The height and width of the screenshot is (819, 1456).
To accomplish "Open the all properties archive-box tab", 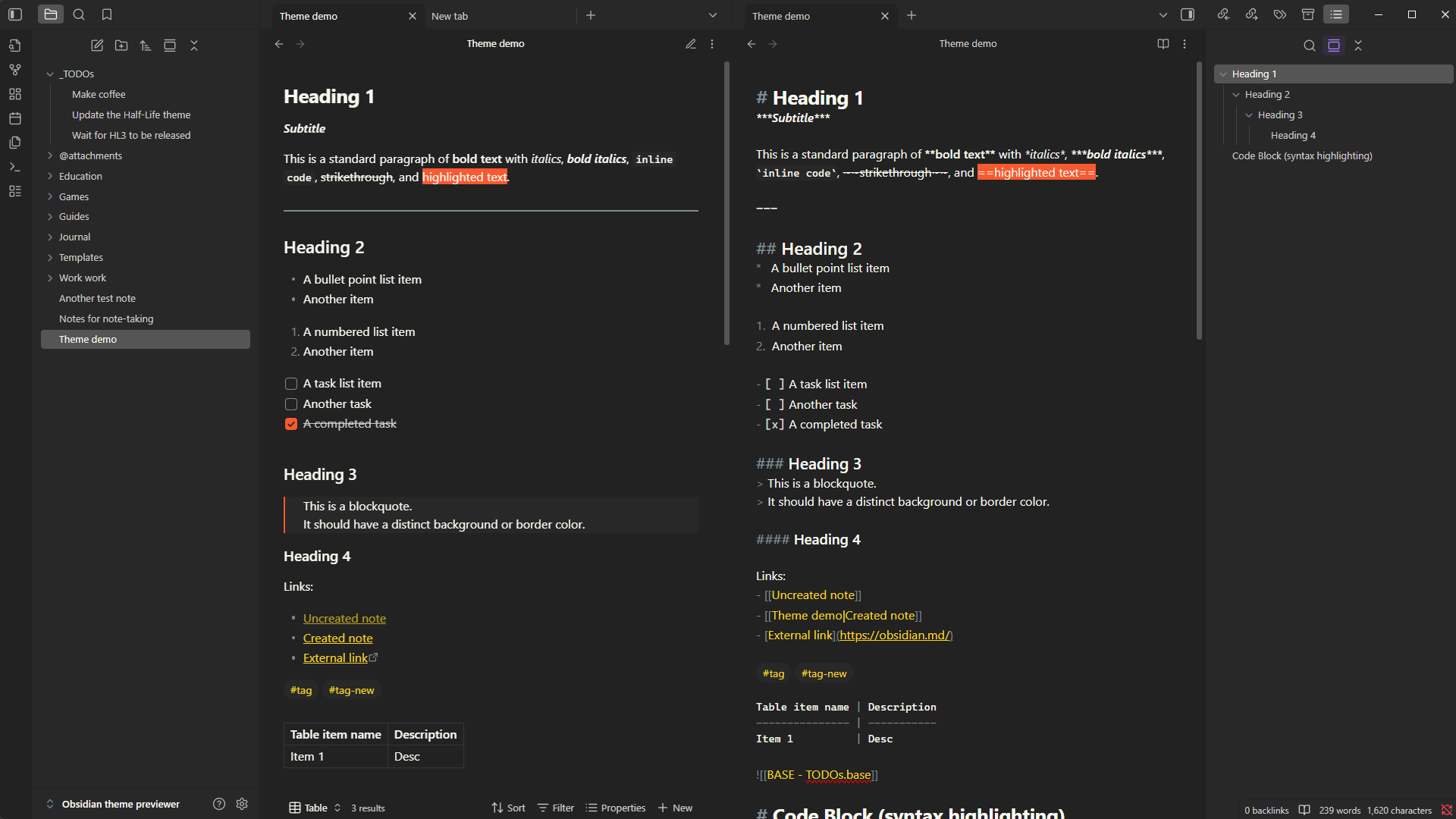I will (x=1308, y=14).
